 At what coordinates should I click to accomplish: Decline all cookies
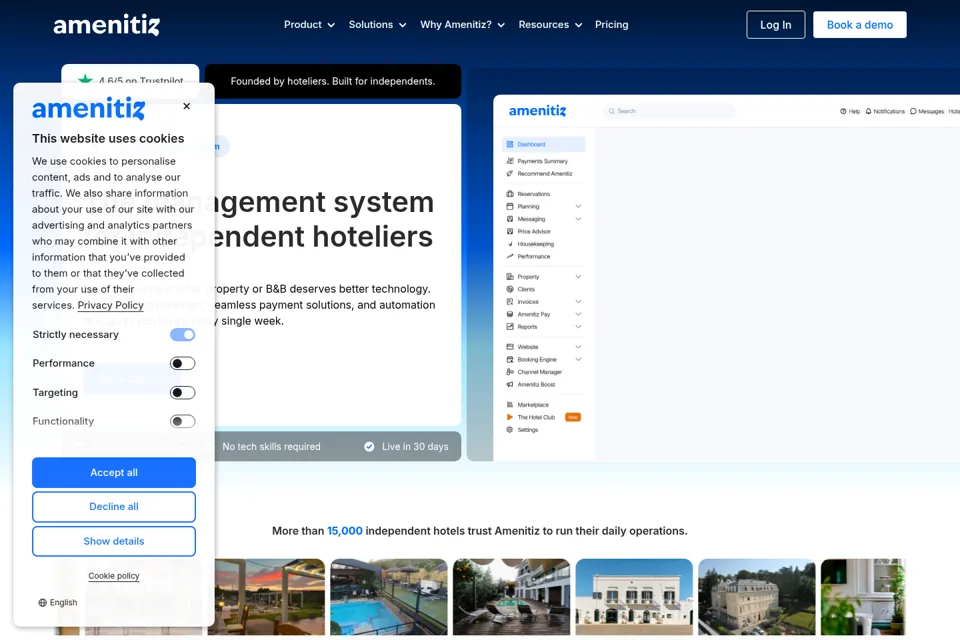(114, 507)
